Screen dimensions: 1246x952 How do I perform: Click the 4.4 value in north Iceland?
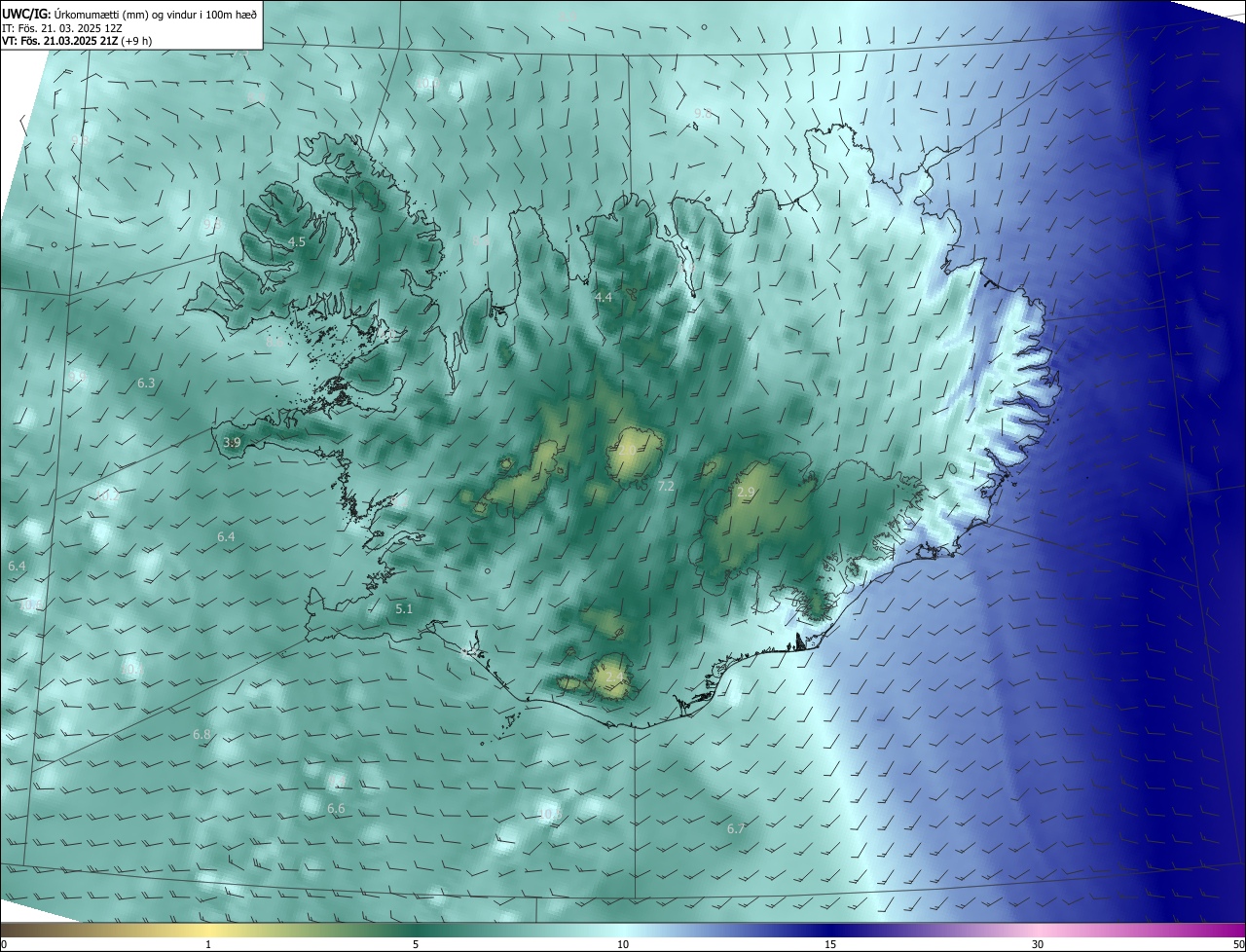[604, 297]
